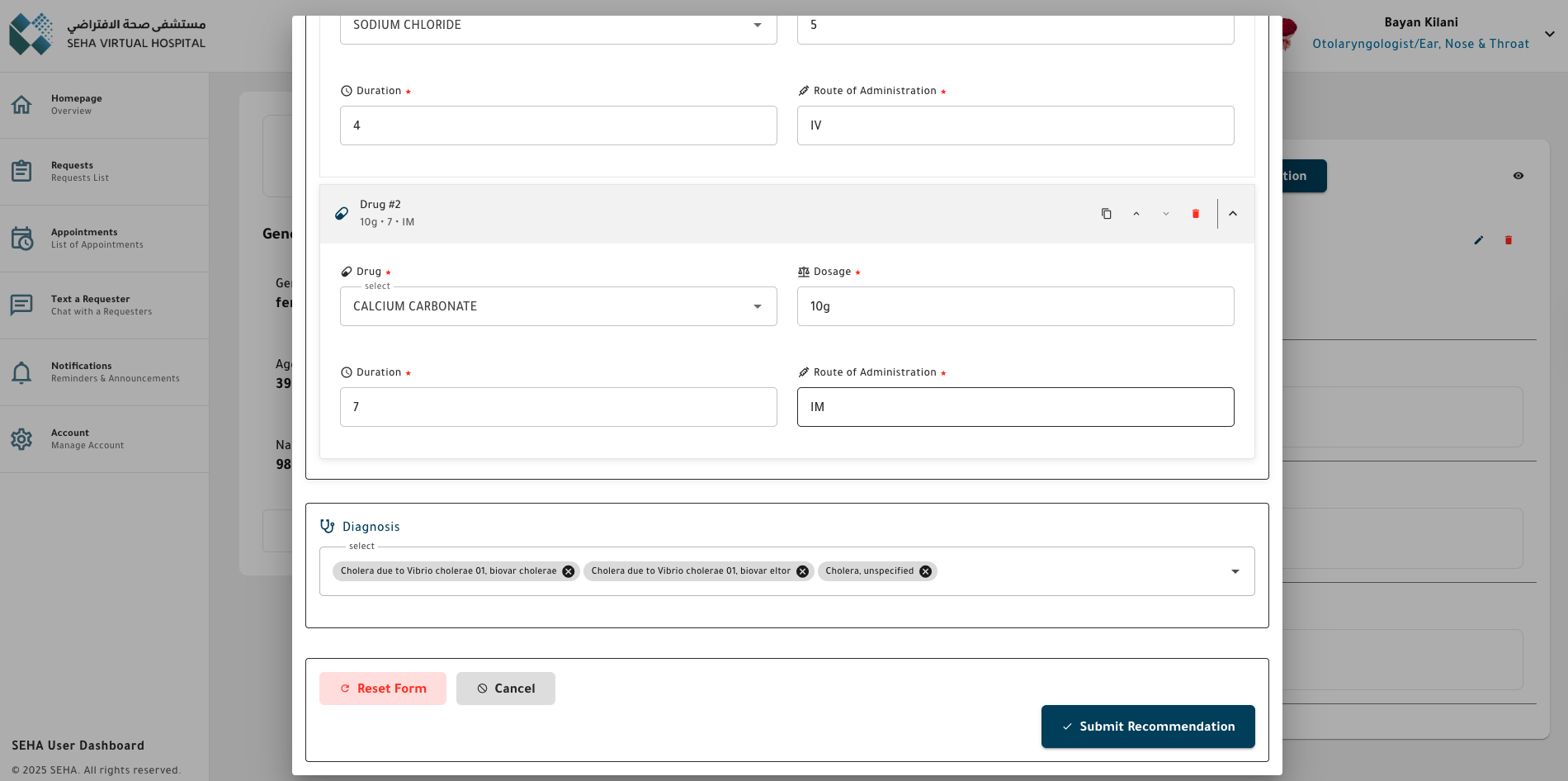This screenshot has width=1568, height=781.
Task: Collapse the Drug #2 panel
Action: (1233, 214)
